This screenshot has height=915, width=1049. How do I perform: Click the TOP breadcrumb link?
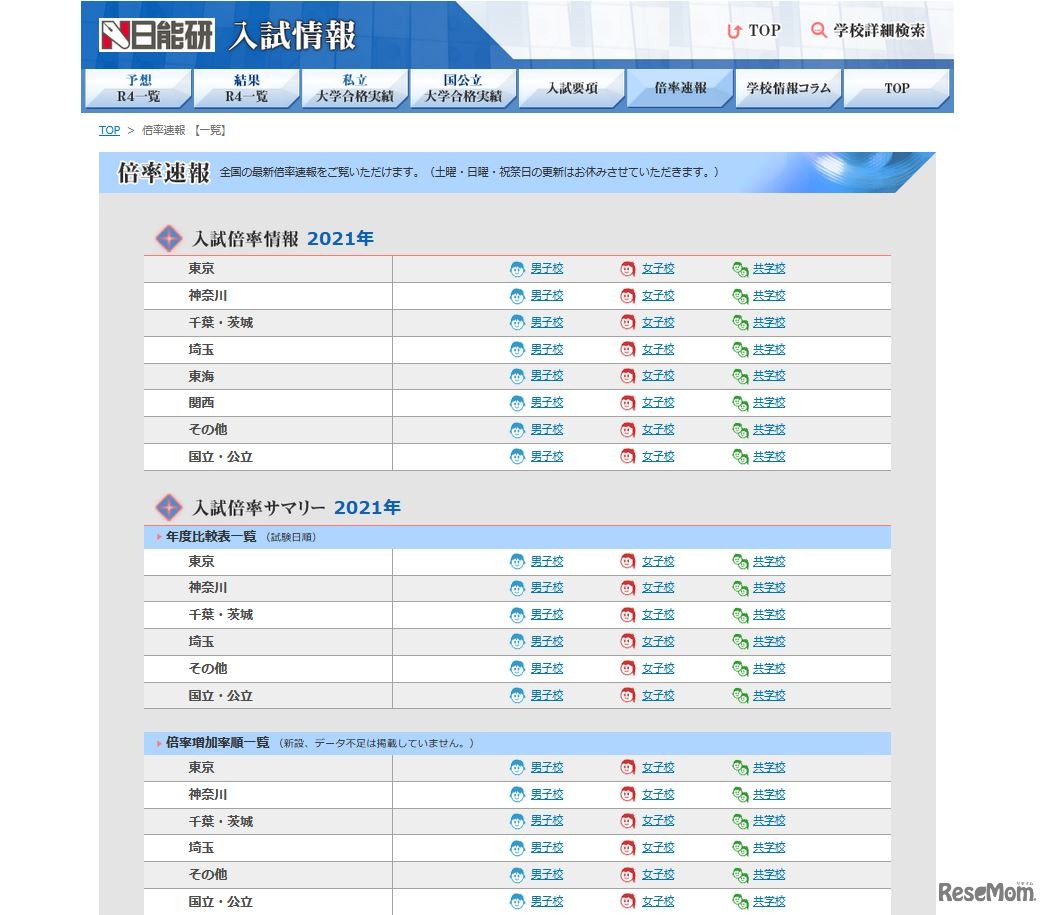[x=110, y=130]
